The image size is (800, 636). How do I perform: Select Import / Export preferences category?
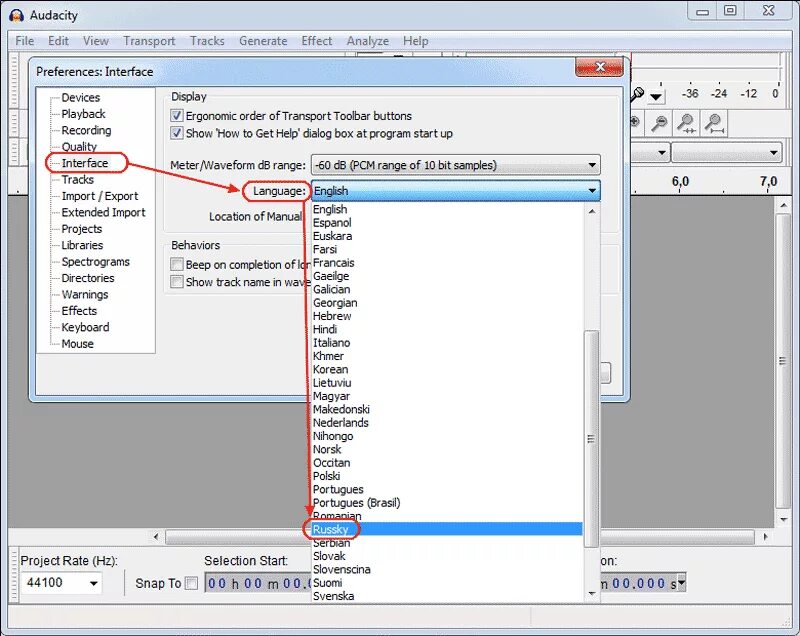99,196
